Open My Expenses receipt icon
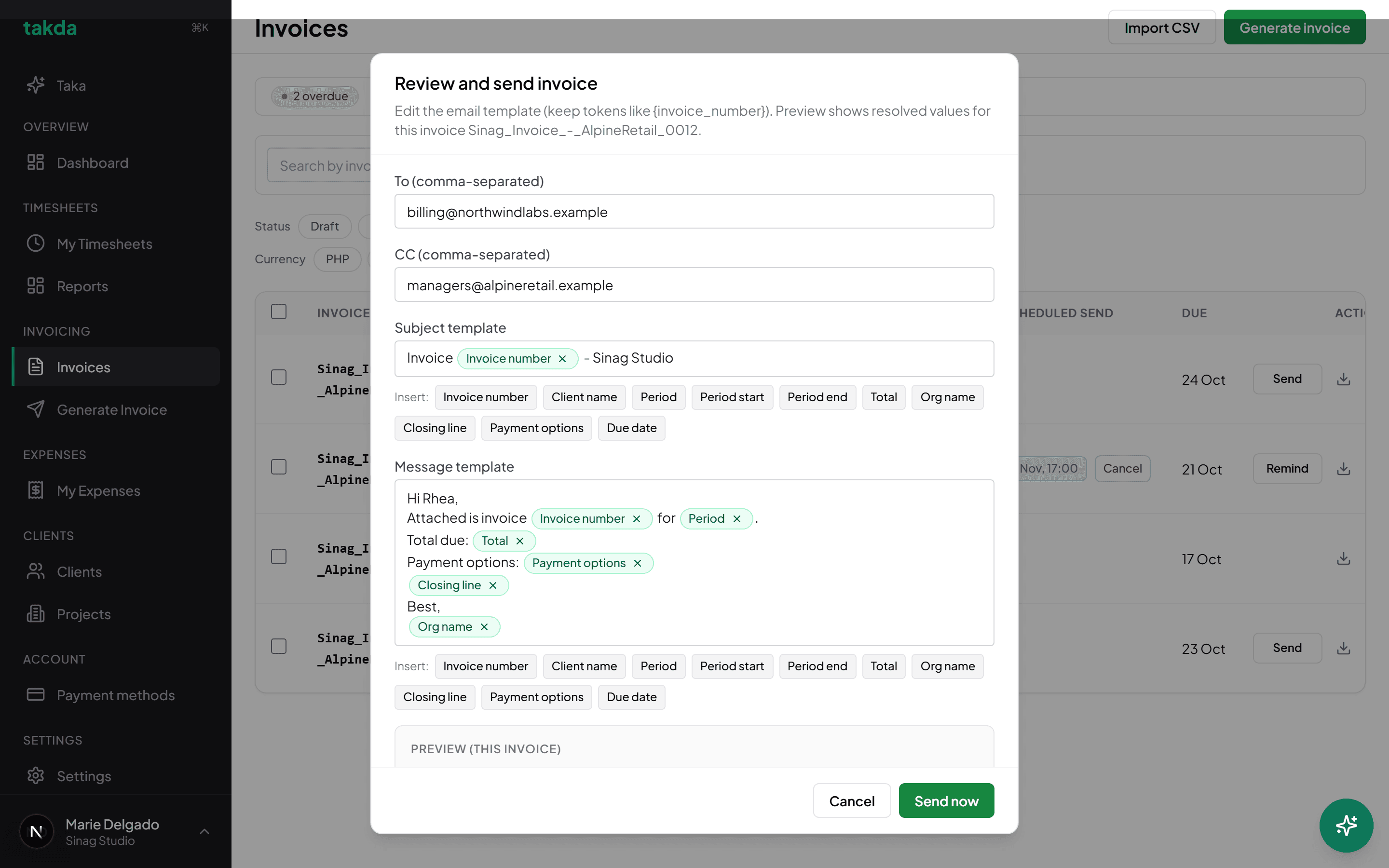 [x=36, y=490]
